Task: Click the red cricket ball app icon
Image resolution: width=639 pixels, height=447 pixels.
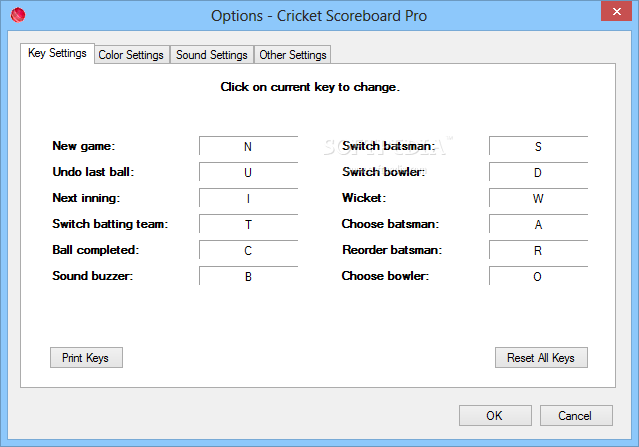Action: [x=18, y=15]
